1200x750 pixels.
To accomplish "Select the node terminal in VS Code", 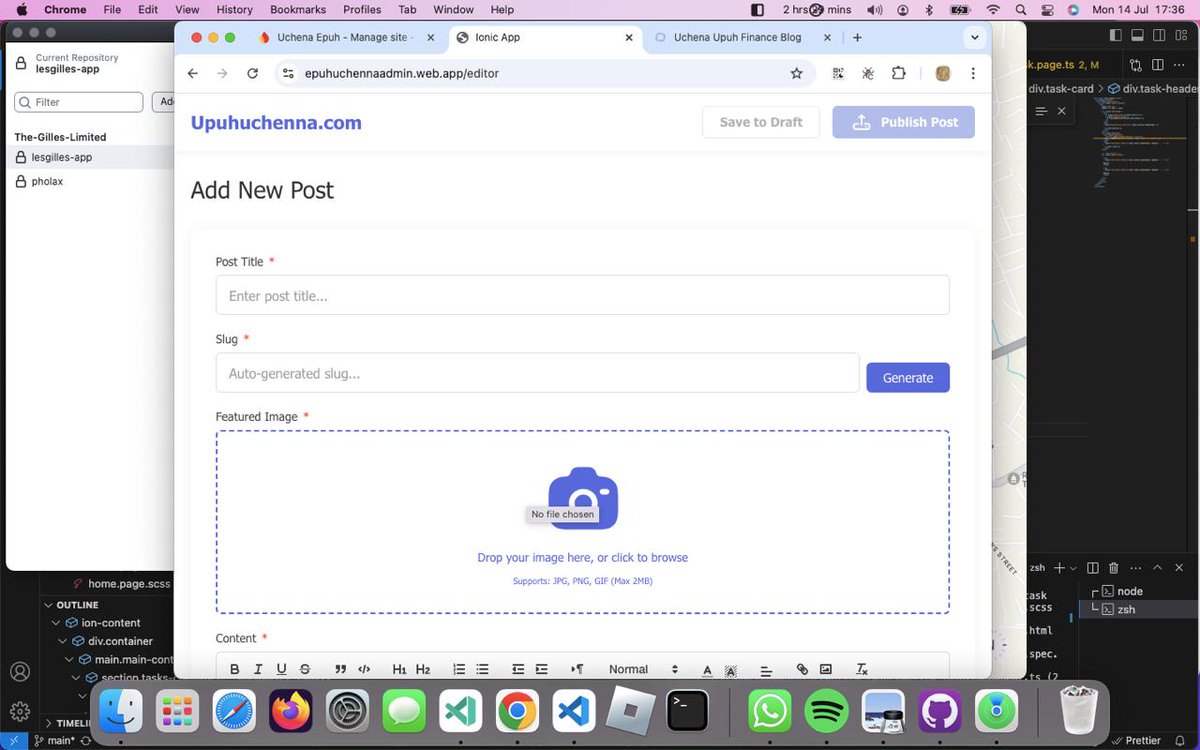I will click(x=1129, y=591).
